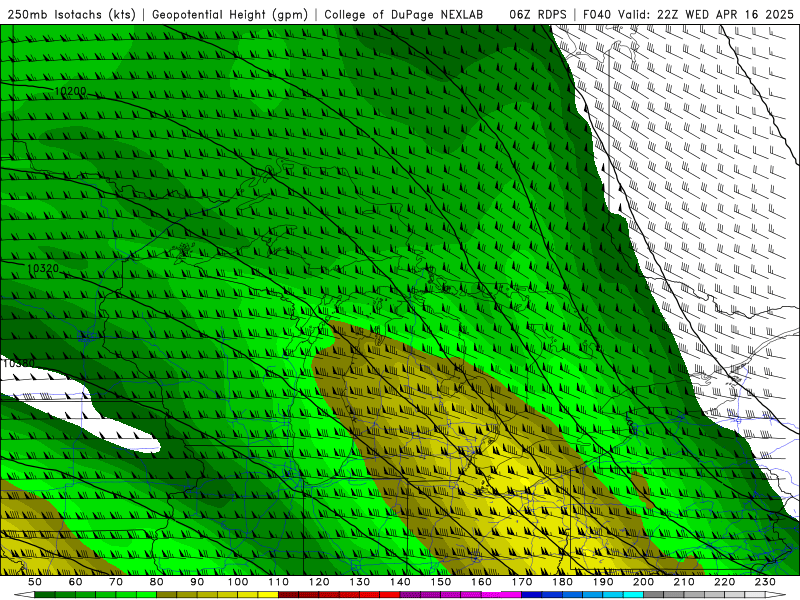Click the 60 value on the color scale
Image resolution: width=800 pixels, height=600 pixels.
pyautogui.click(x=76, y=582)
